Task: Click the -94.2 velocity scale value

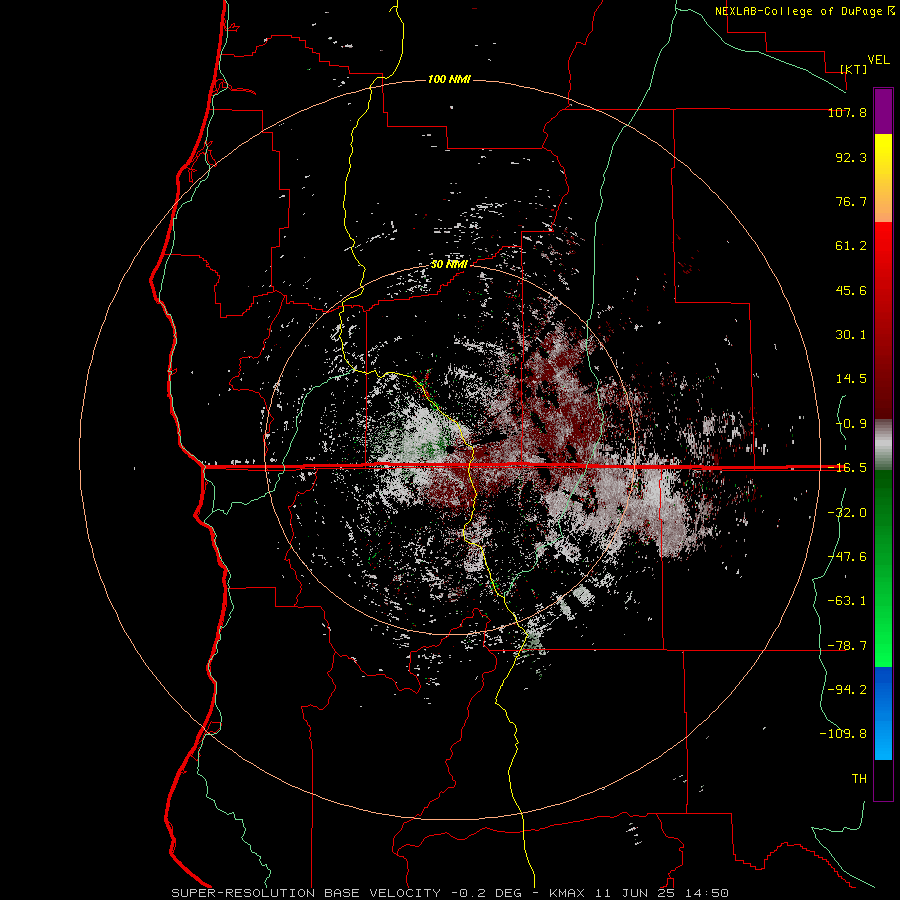Action: tap(847, 690)
